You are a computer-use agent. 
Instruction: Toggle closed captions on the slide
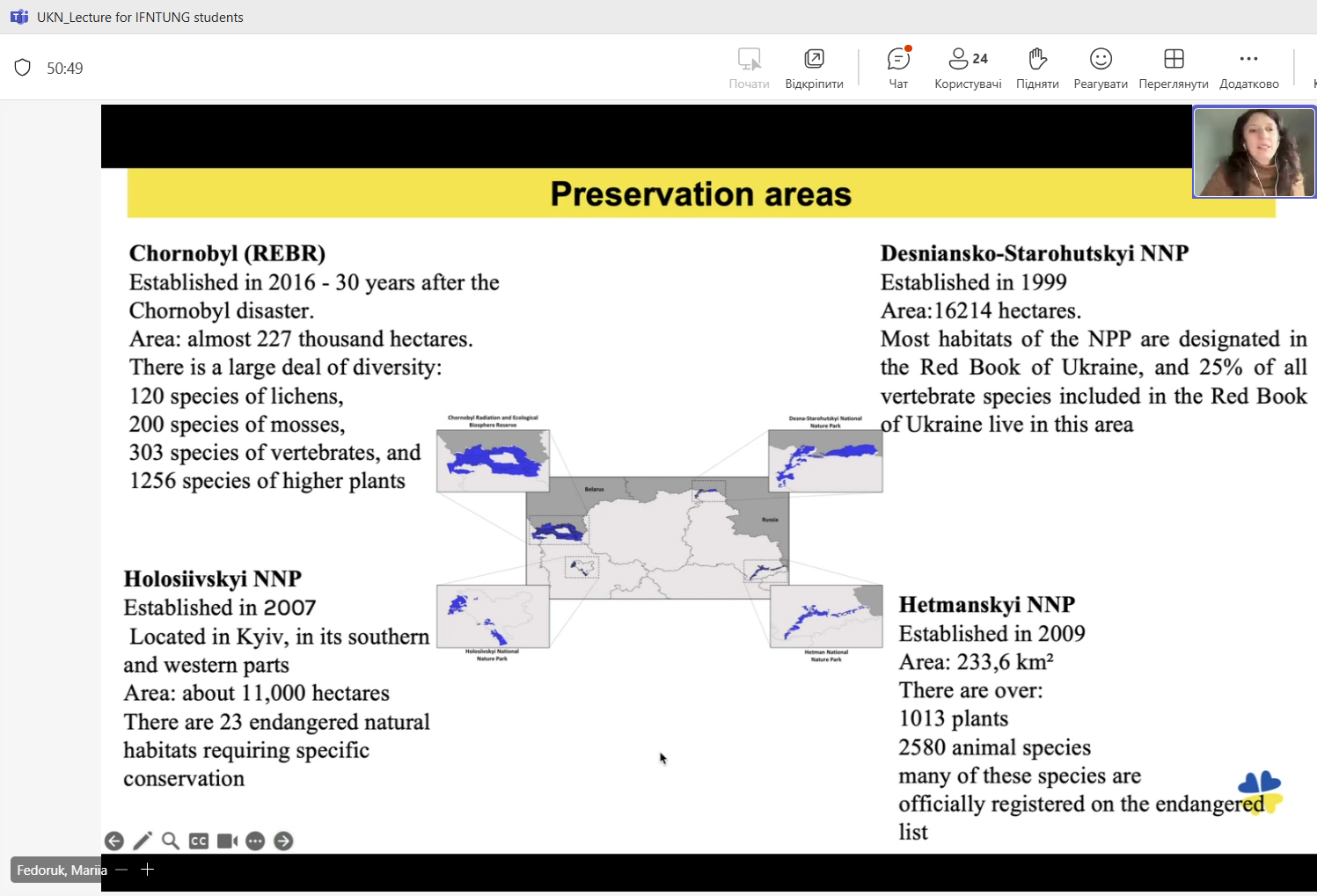coord(199,841)
